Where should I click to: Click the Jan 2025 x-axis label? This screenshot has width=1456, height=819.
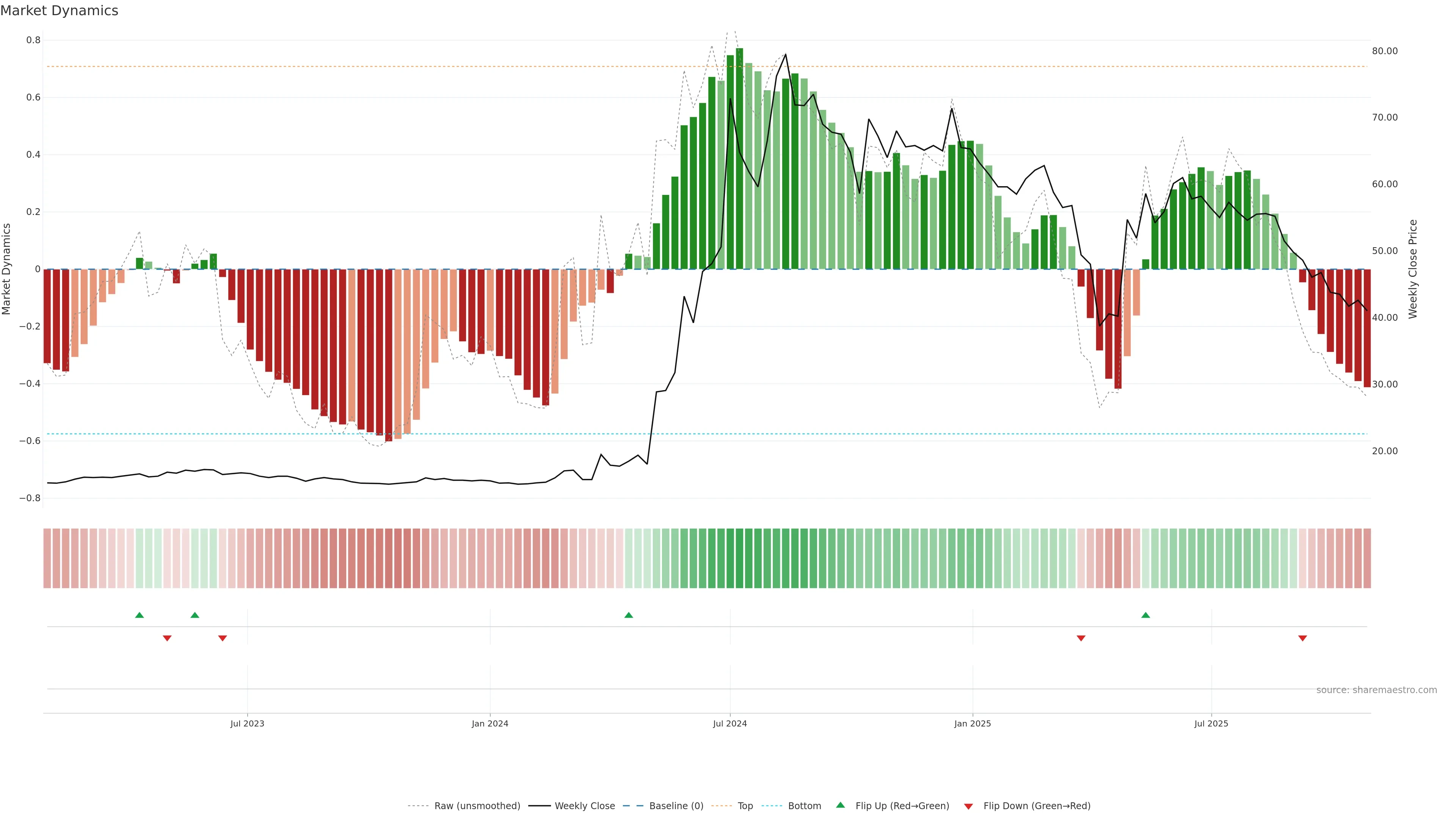972,723
